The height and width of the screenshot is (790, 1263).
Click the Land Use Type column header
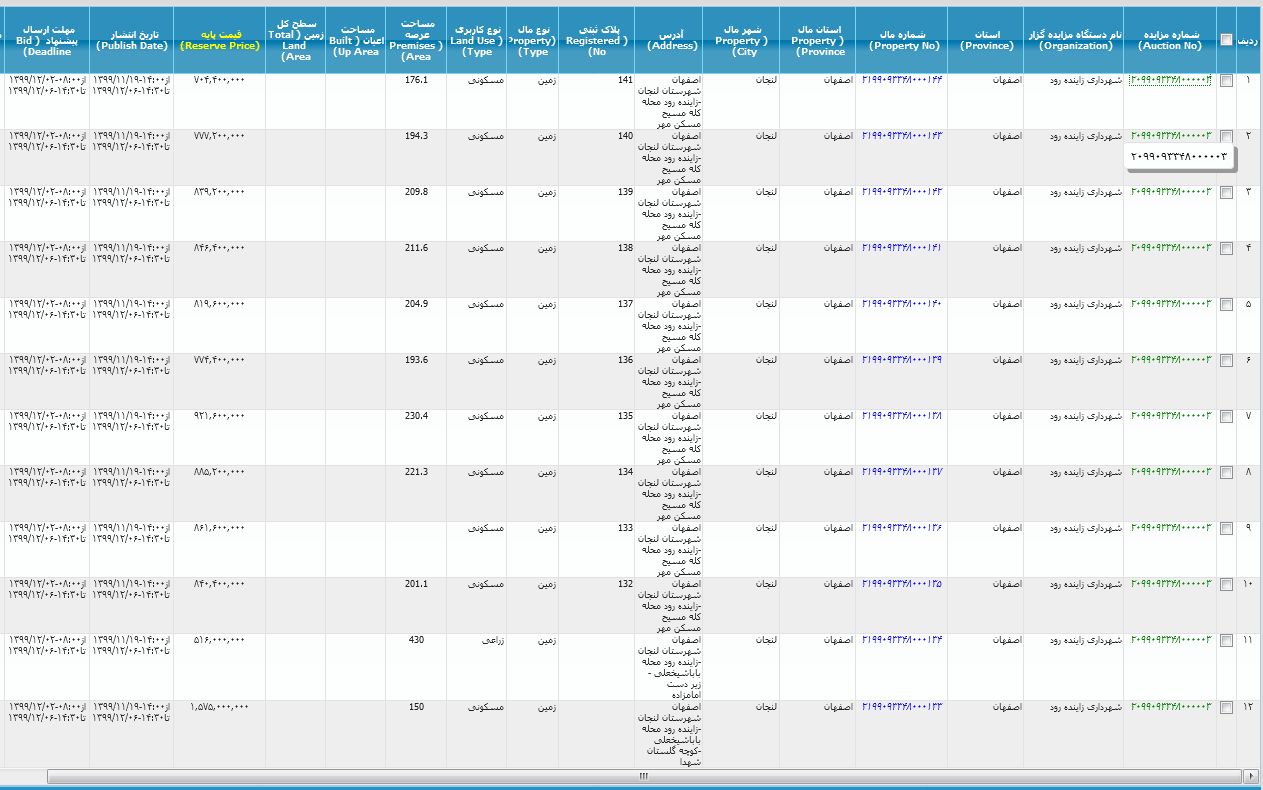(476, 40)
